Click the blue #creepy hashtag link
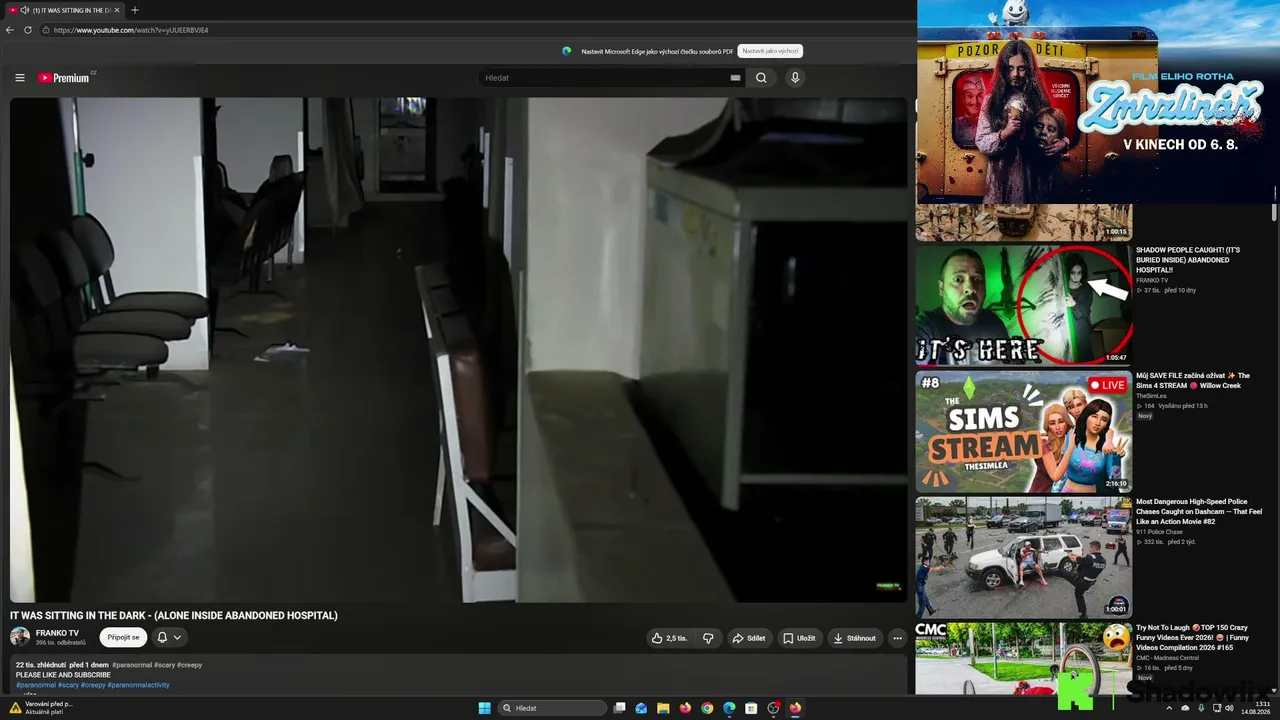Viewport: 1280px width, 720px height. 92,685
